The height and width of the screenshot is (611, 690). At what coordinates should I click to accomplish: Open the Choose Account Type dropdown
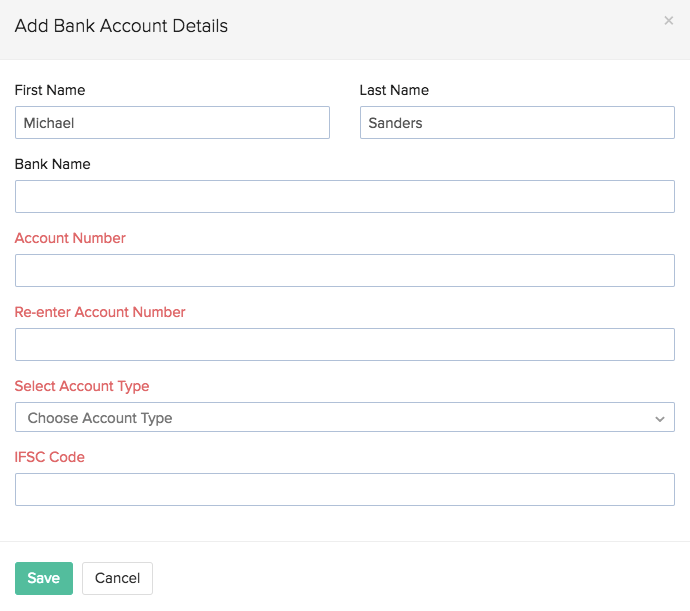(x=344, y=418)
